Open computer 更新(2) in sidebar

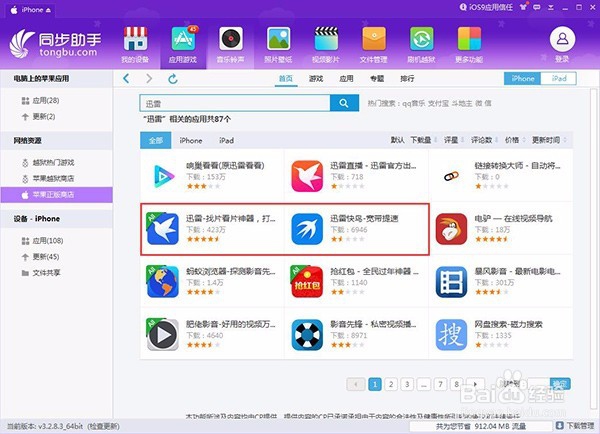pos(38,116)
